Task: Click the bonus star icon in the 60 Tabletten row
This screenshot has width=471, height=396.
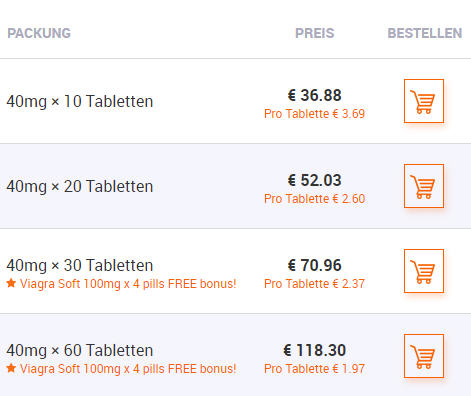Action: coord(11,368)
